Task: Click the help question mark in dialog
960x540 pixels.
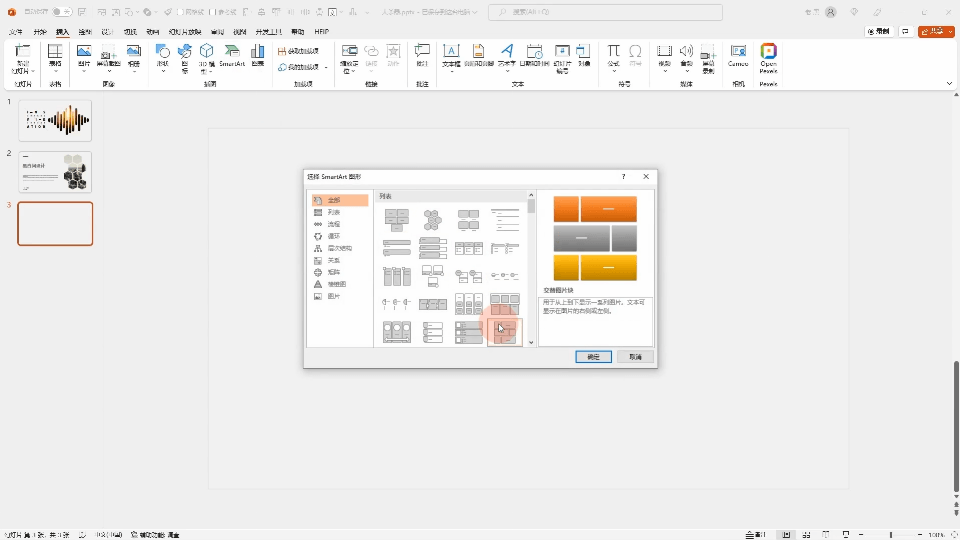Action: point(624,176)
